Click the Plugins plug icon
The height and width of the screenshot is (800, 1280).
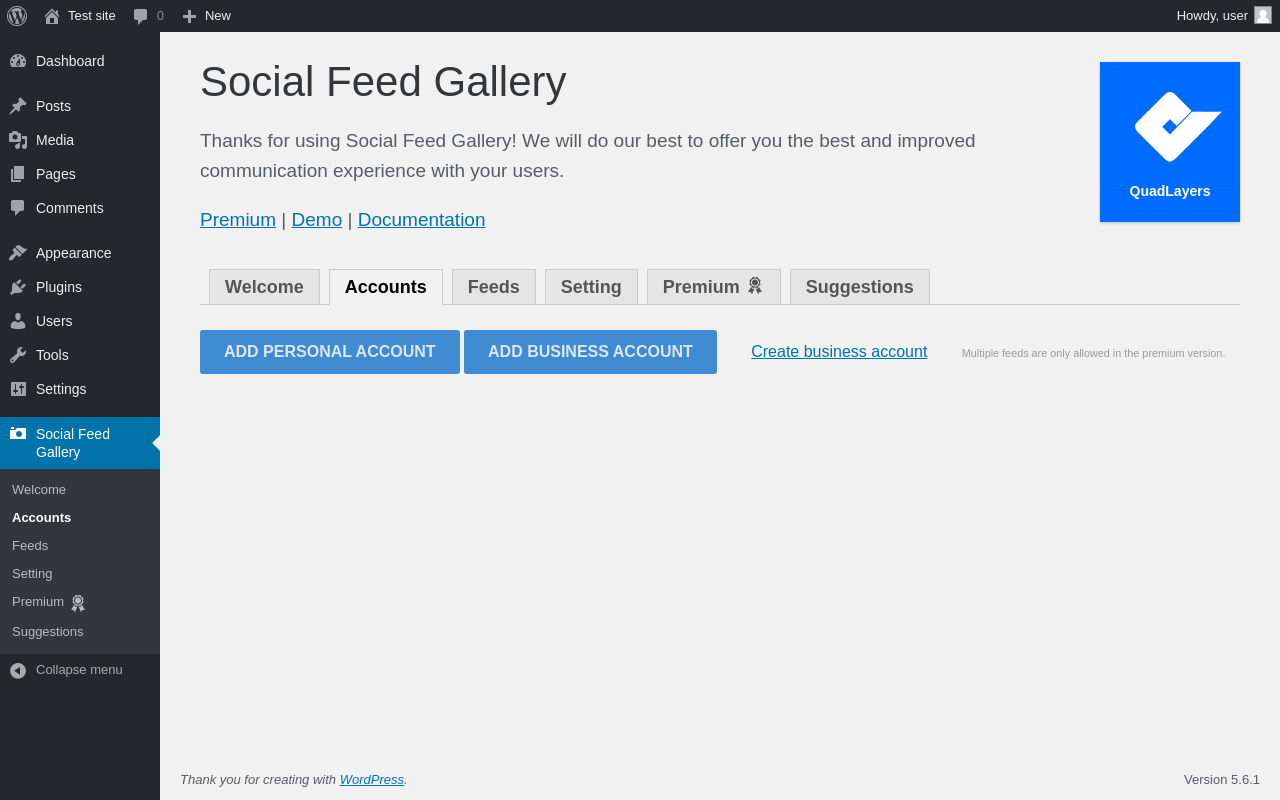[x=18, y=287]
